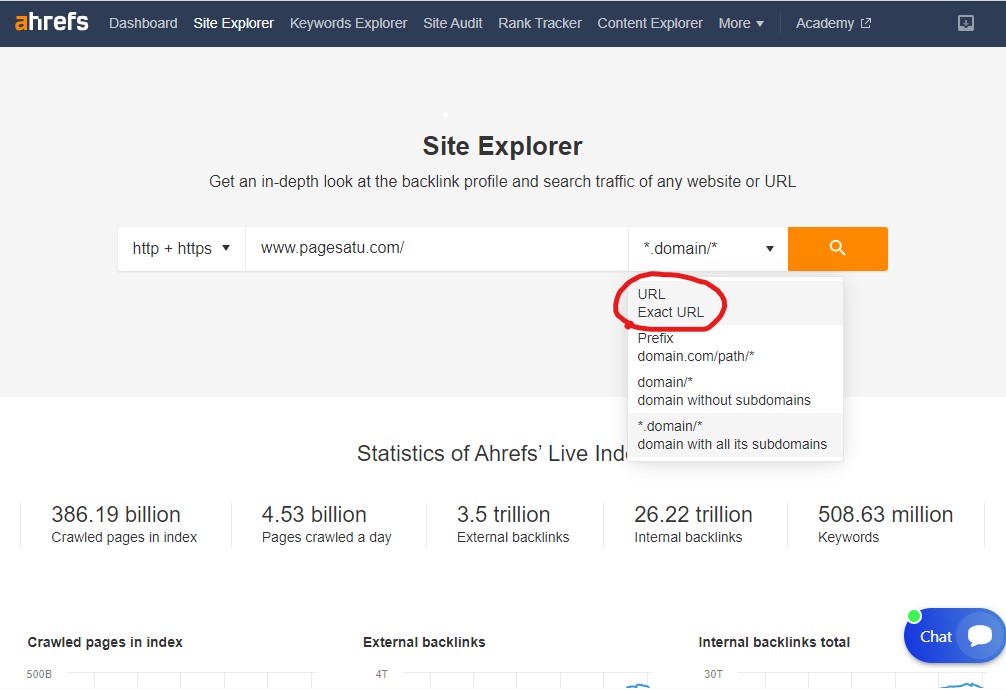The height and width of the screenshot is (690, 1006).
Task: Click the 500B axis label
Action: (x=39, y=674)
